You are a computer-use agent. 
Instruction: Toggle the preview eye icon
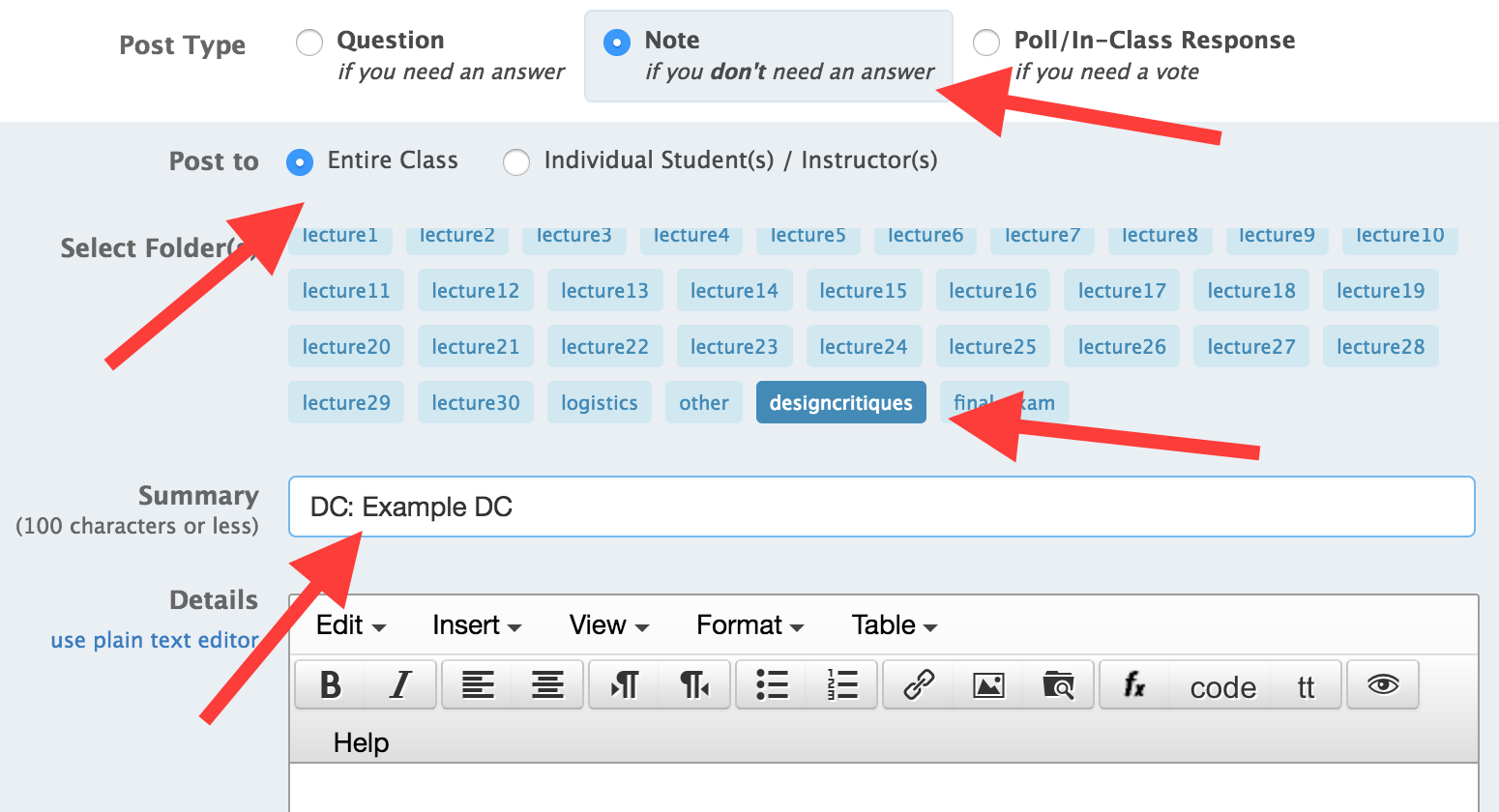[x=1383, y=685]
